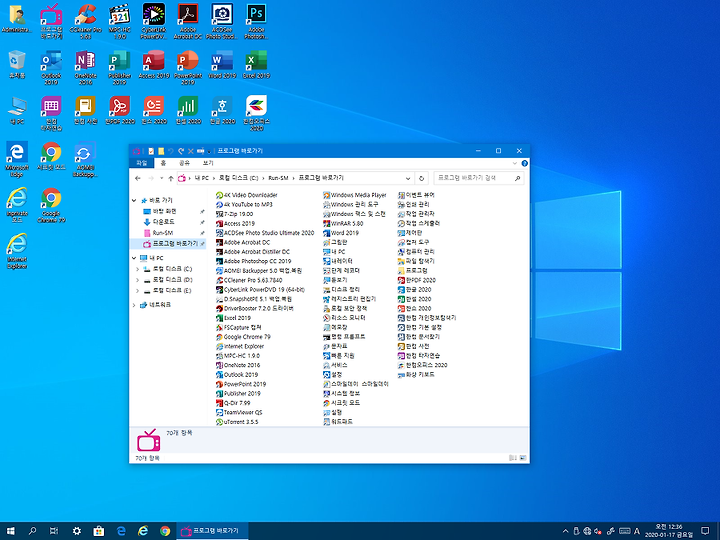720x540 pixels.
Task: Switch to the 공유 ribbon tab
Action: (x=184, y=163)
